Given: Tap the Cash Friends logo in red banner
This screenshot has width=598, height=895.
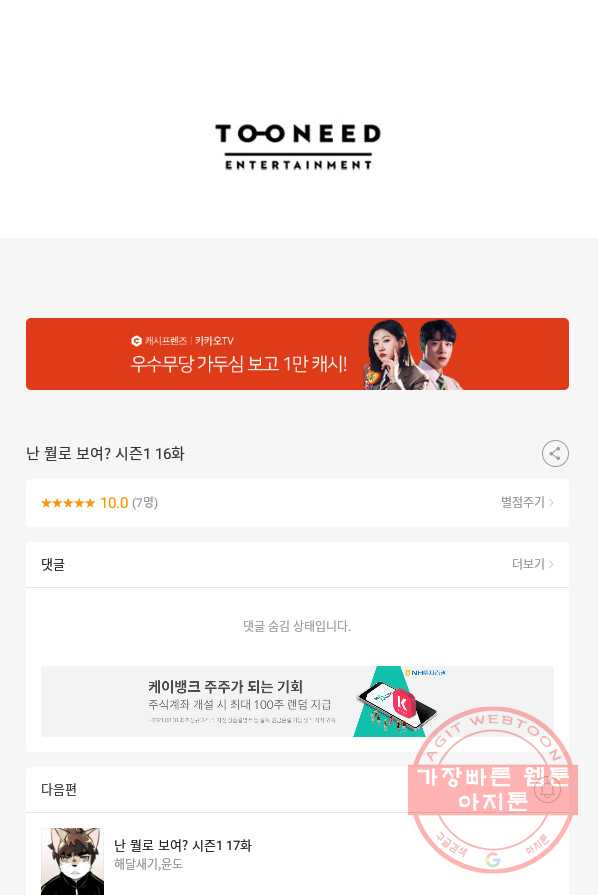Looking at the screenshot, I should (x=136, y=341).
